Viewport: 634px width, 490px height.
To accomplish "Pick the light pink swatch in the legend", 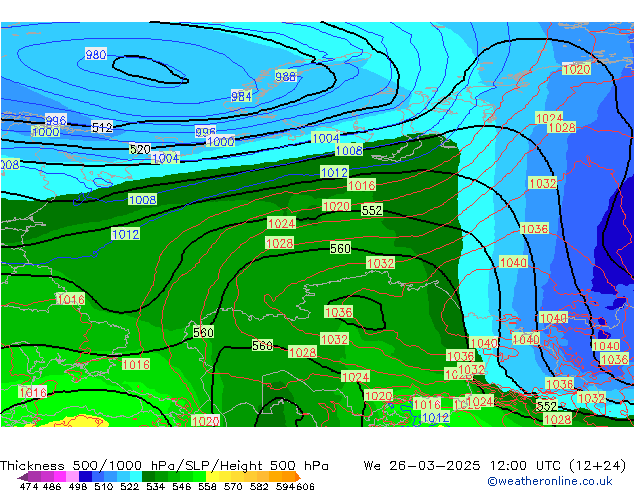I will pos(72,477).
